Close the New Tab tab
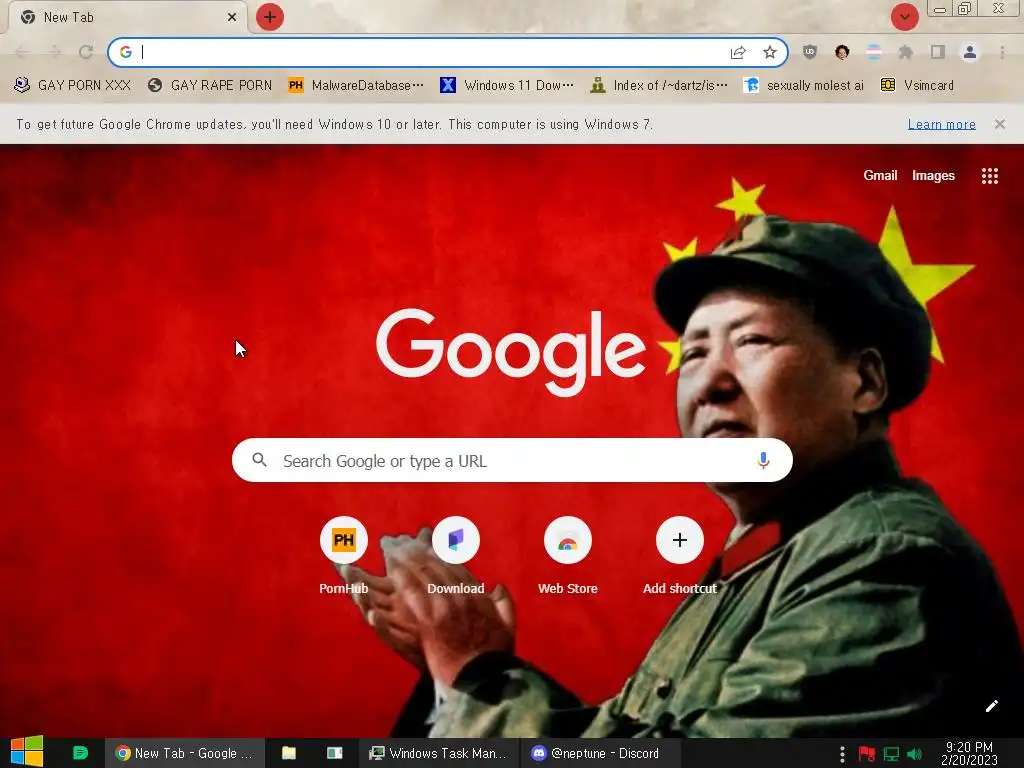The height and width of the screenshot is (768, 1024). pyautogui.click(x=232, y=18)
